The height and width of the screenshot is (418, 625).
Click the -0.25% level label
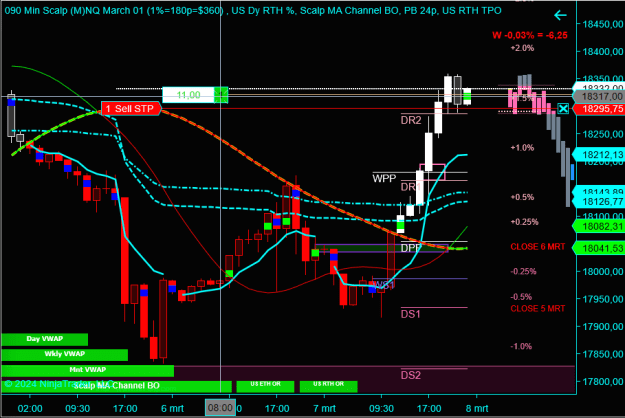pyautogui.click(x=523, y=271)
